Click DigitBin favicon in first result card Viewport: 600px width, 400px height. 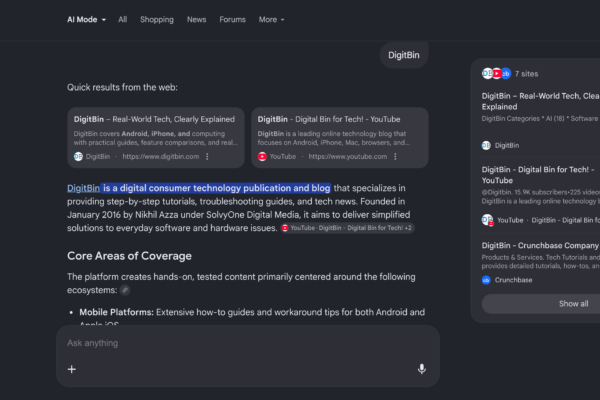pyautogui.click(x=78, y=157)
